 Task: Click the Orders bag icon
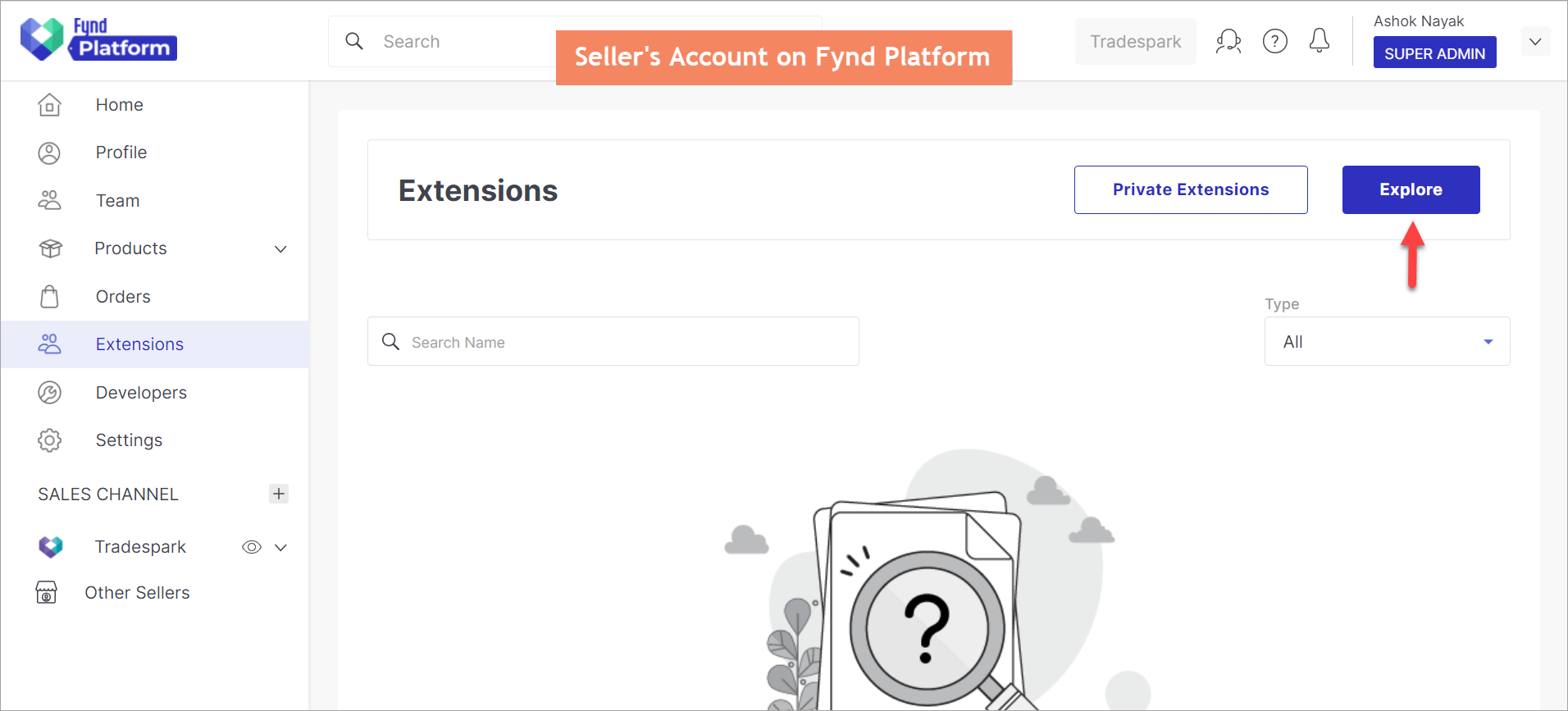point(49,297)
